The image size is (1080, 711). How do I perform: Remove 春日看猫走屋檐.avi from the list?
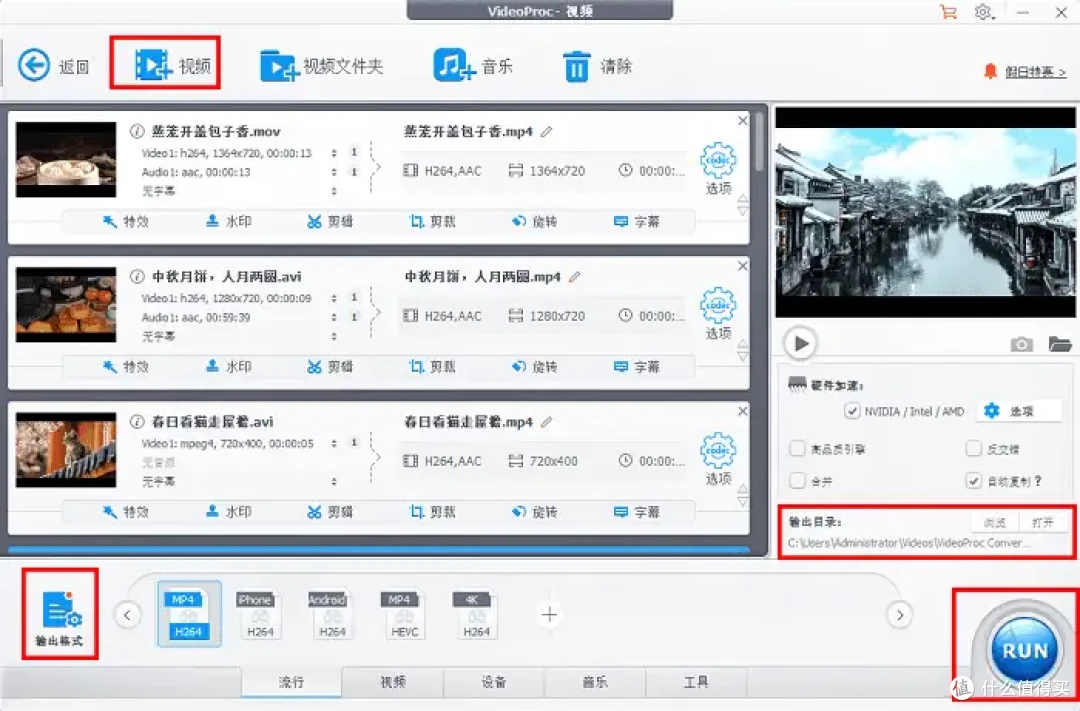tap(742, 411)
